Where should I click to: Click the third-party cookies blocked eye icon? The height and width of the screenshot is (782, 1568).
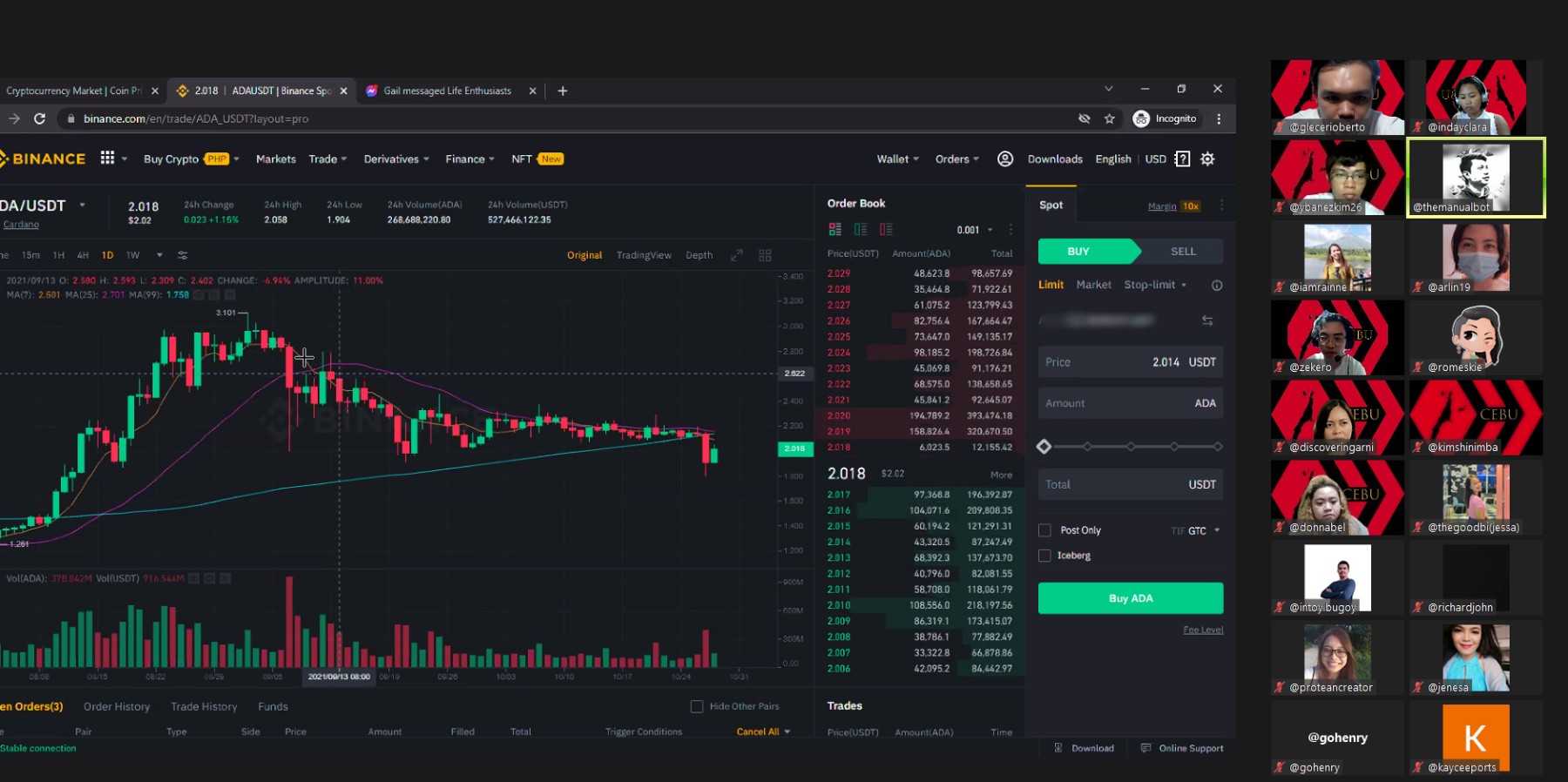tap(1084, 118)
